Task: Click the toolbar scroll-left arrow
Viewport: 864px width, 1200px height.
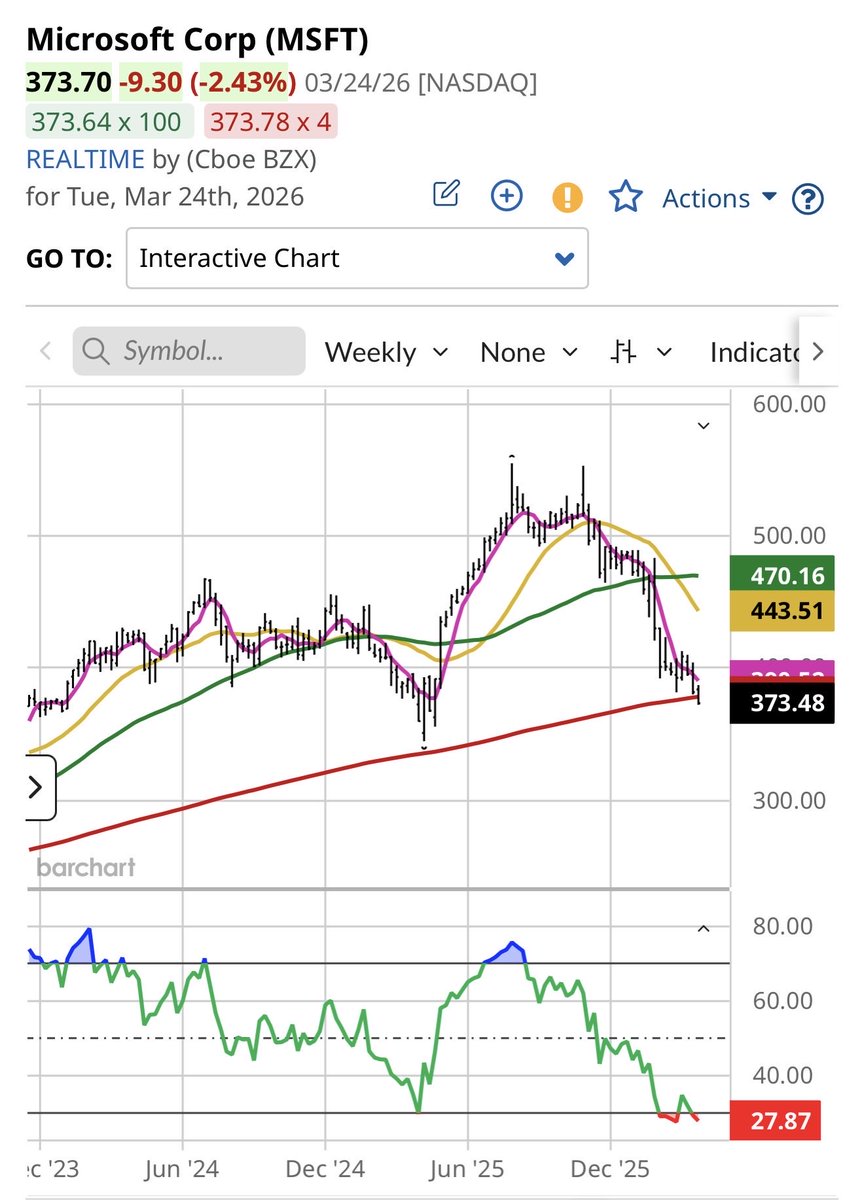Action: coord(44,352)
